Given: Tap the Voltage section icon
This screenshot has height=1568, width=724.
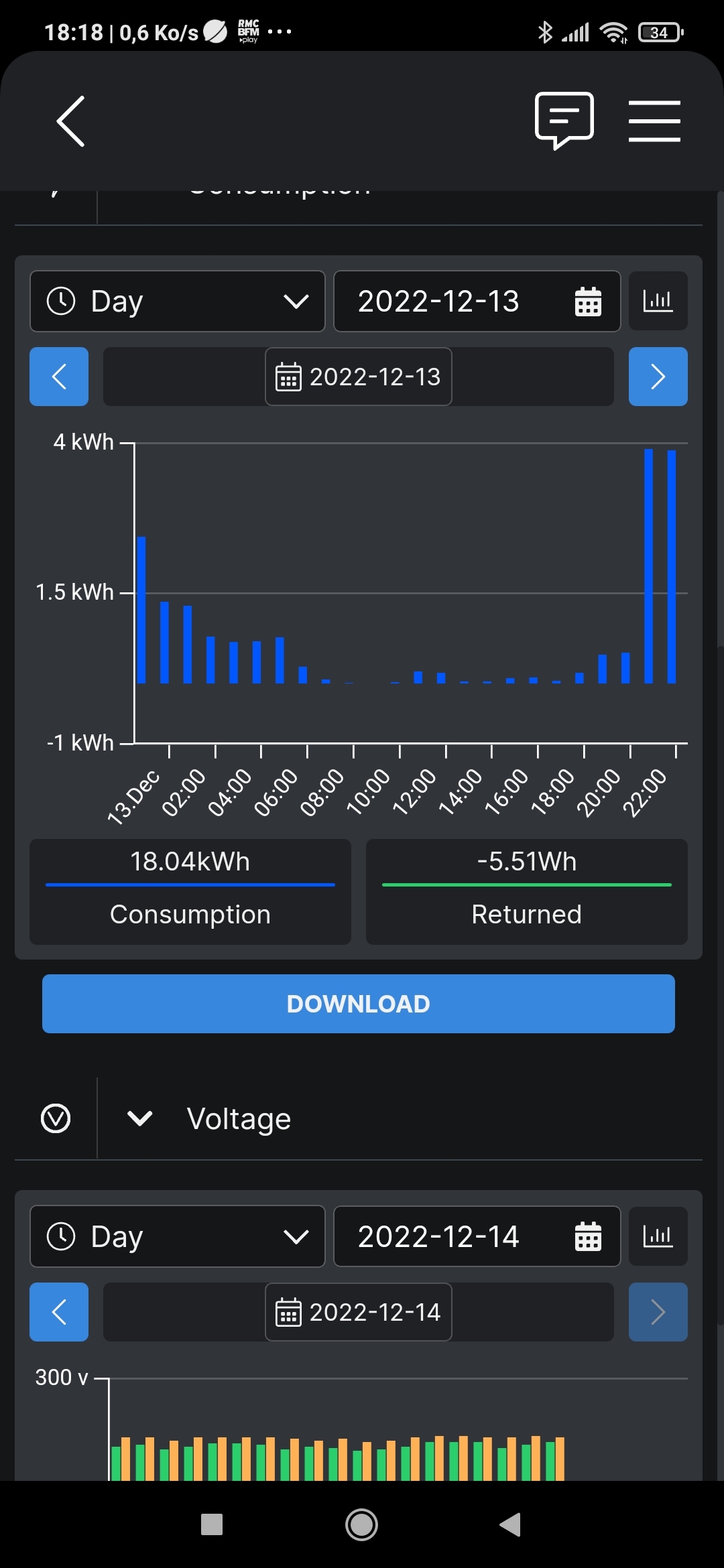Looking at the screenshot, I should 56,1118.
